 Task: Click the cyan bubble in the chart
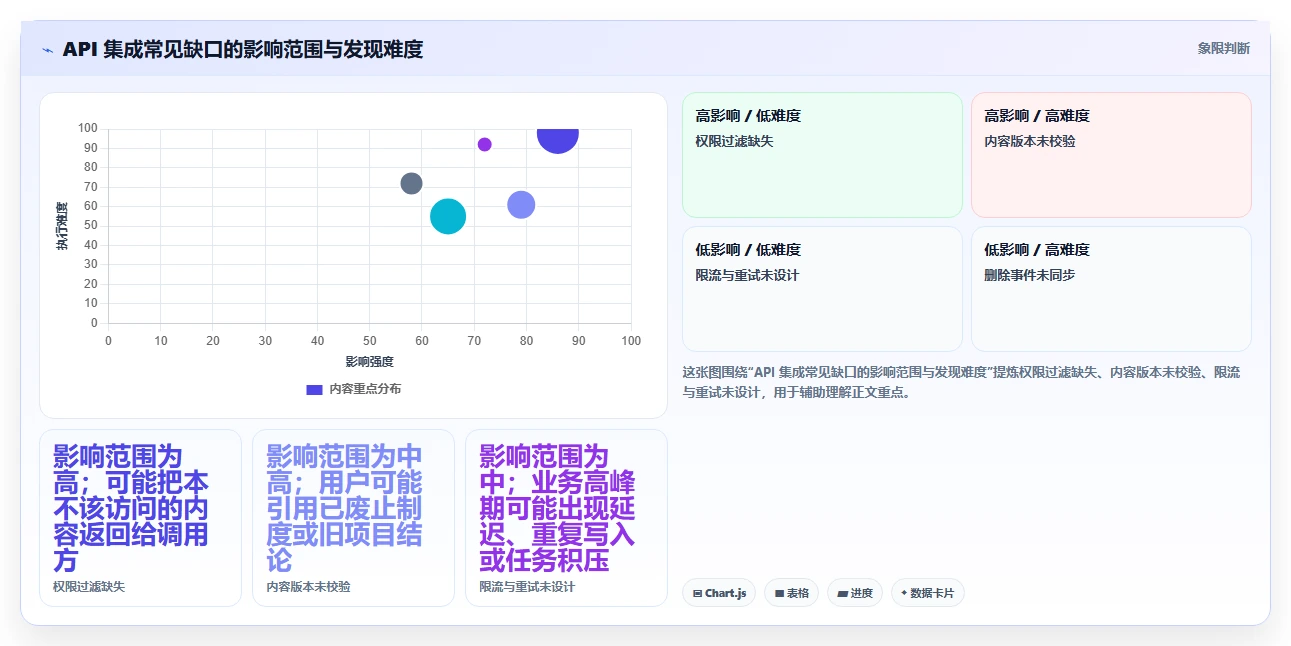tap(448, 216)
